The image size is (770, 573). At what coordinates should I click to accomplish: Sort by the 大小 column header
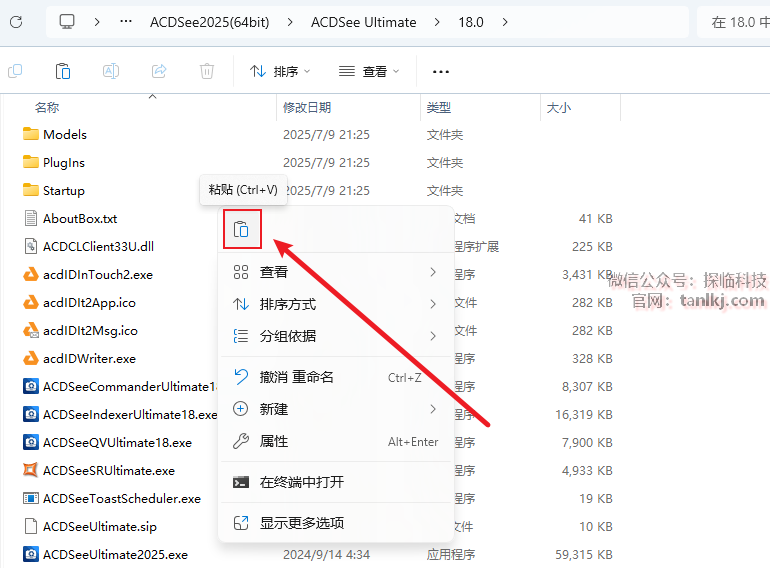559,108
